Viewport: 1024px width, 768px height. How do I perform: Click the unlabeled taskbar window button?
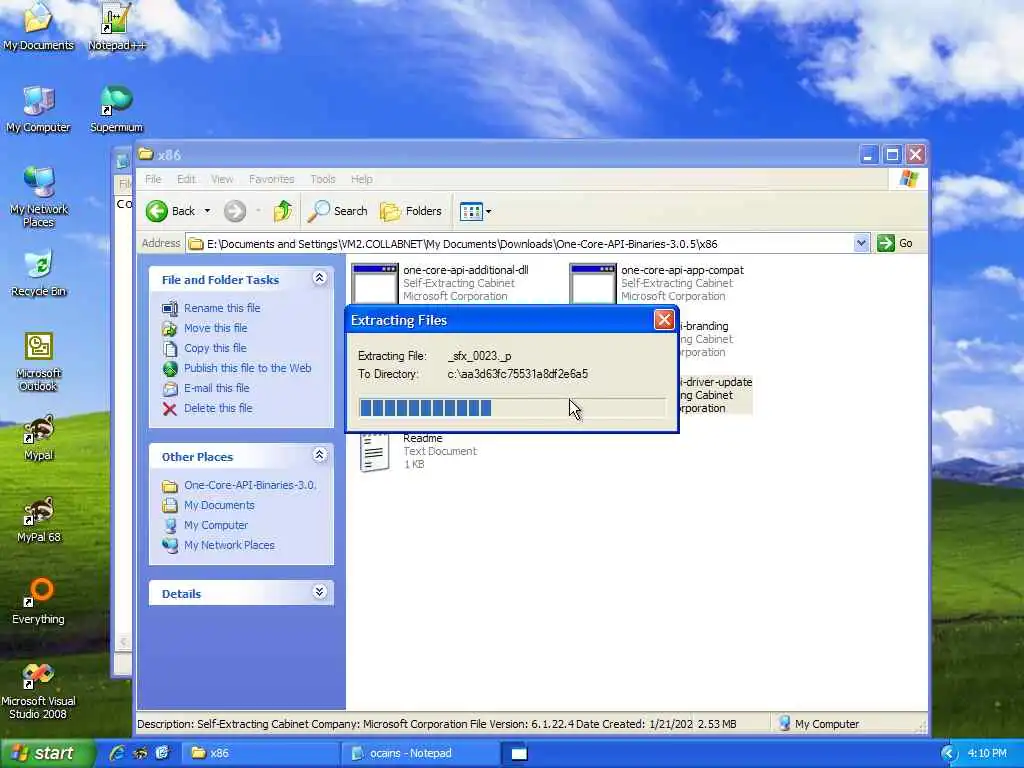[x=519, y=753]
